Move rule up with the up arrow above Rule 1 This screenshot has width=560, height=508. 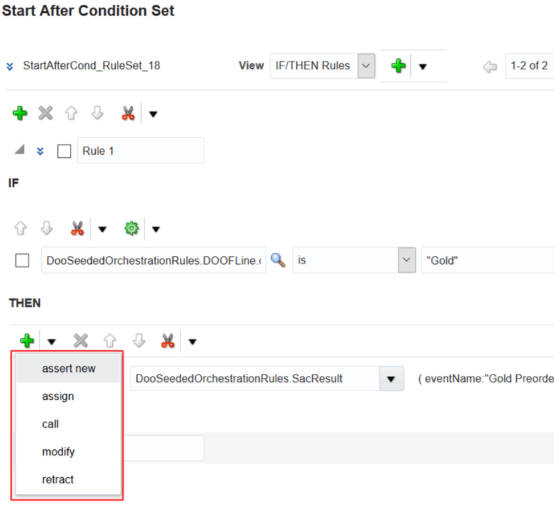point(71,113)
